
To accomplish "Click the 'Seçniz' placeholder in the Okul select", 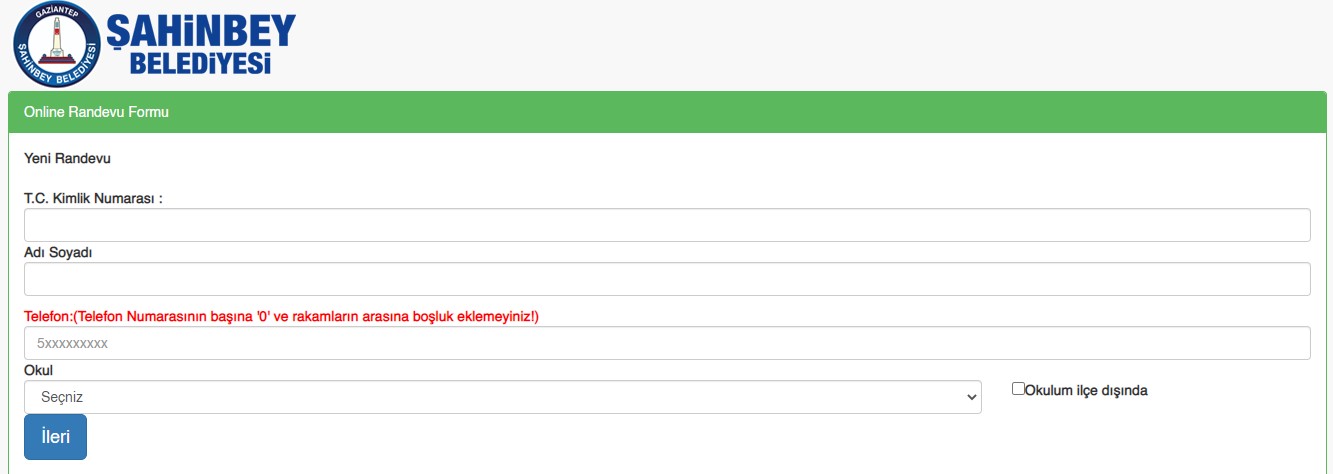I will pos(62,397).
